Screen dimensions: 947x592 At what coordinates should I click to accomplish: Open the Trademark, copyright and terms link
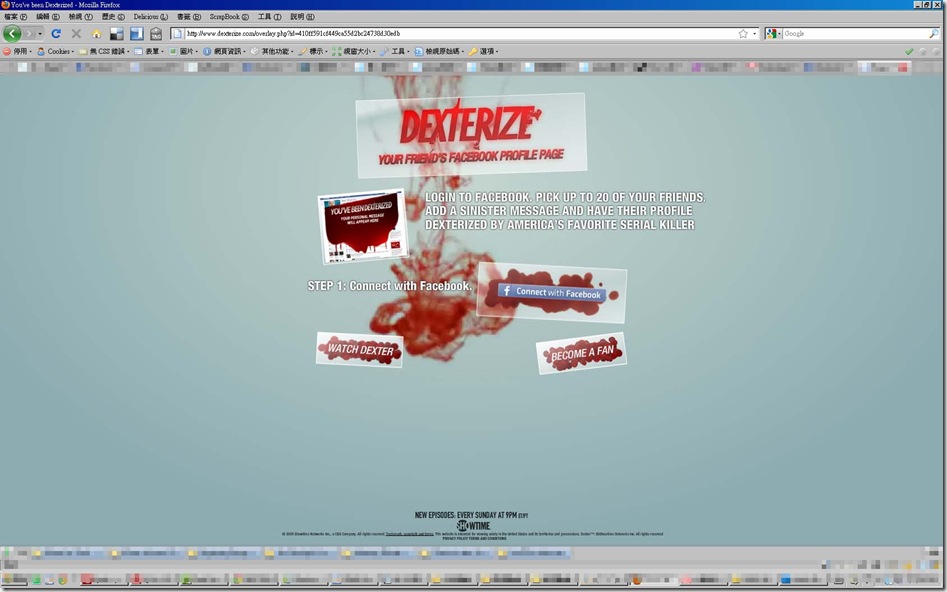click(x=409, y=534)
